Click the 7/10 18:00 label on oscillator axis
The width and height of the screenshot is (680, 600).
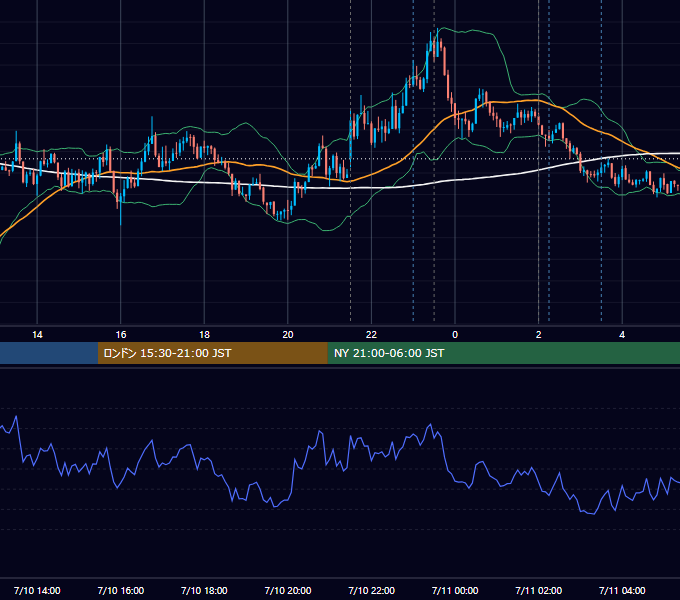click(204, 590)
